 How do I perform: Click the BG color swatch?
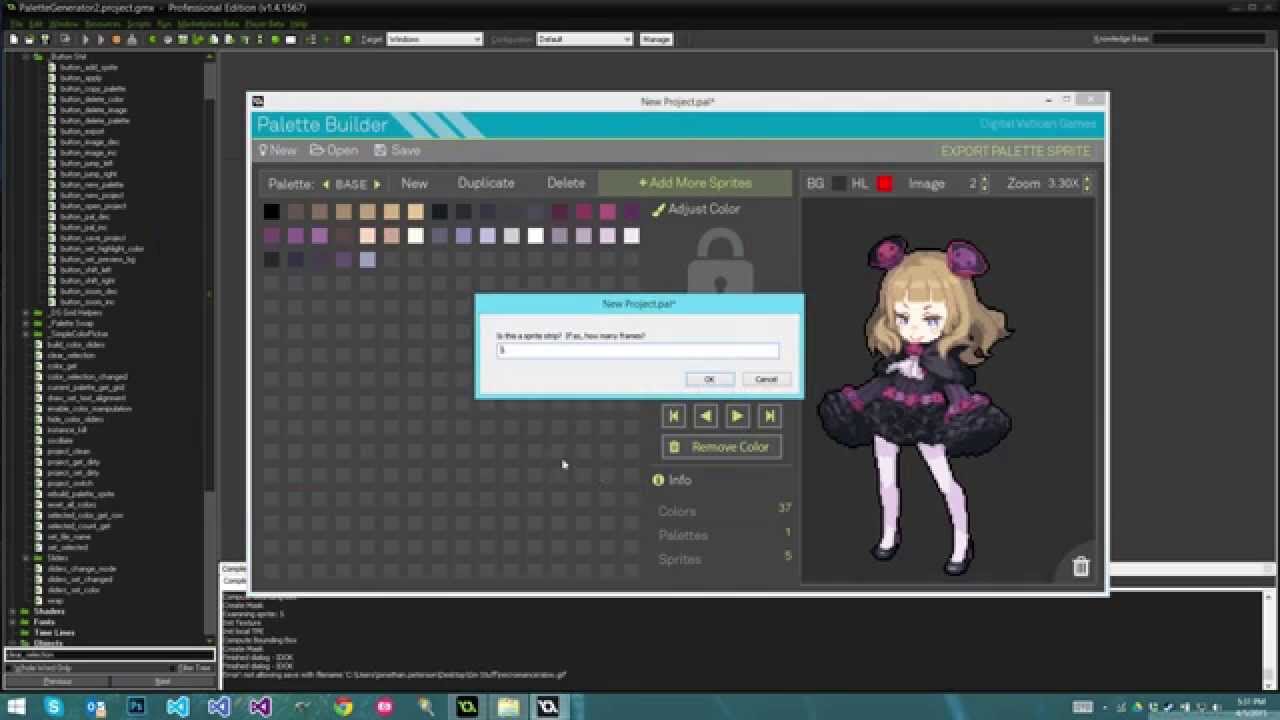pyautogui.click(x=839, y=184)
